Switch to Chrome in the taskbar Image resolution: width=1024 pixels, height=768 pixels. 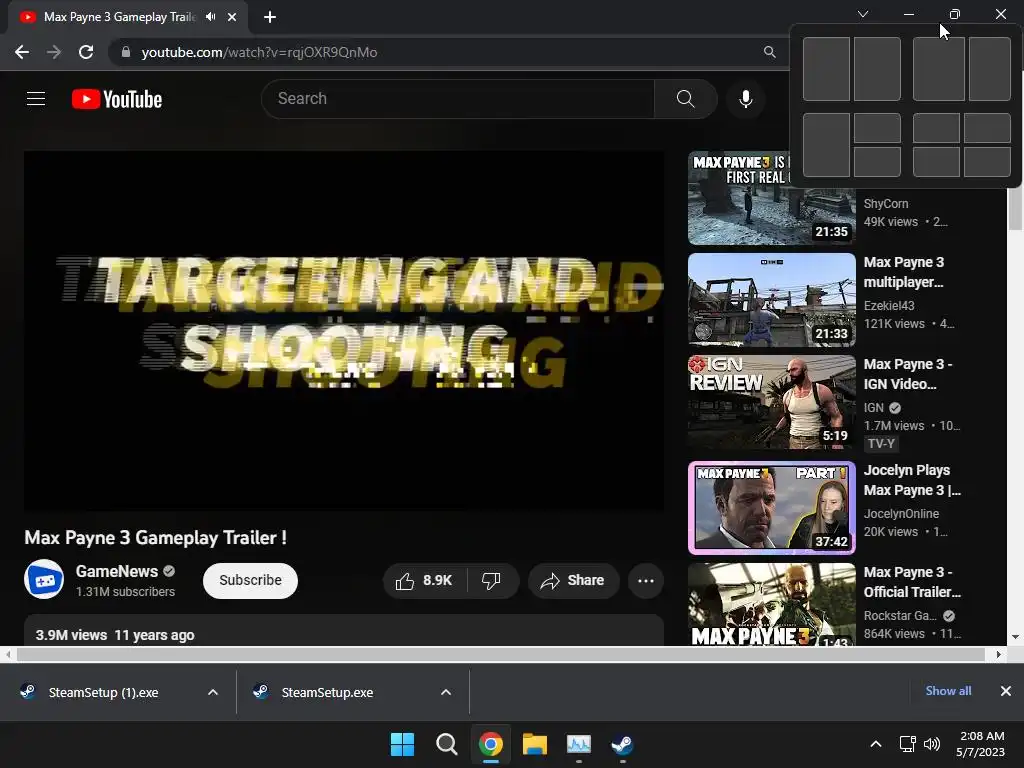coord(490,744)
